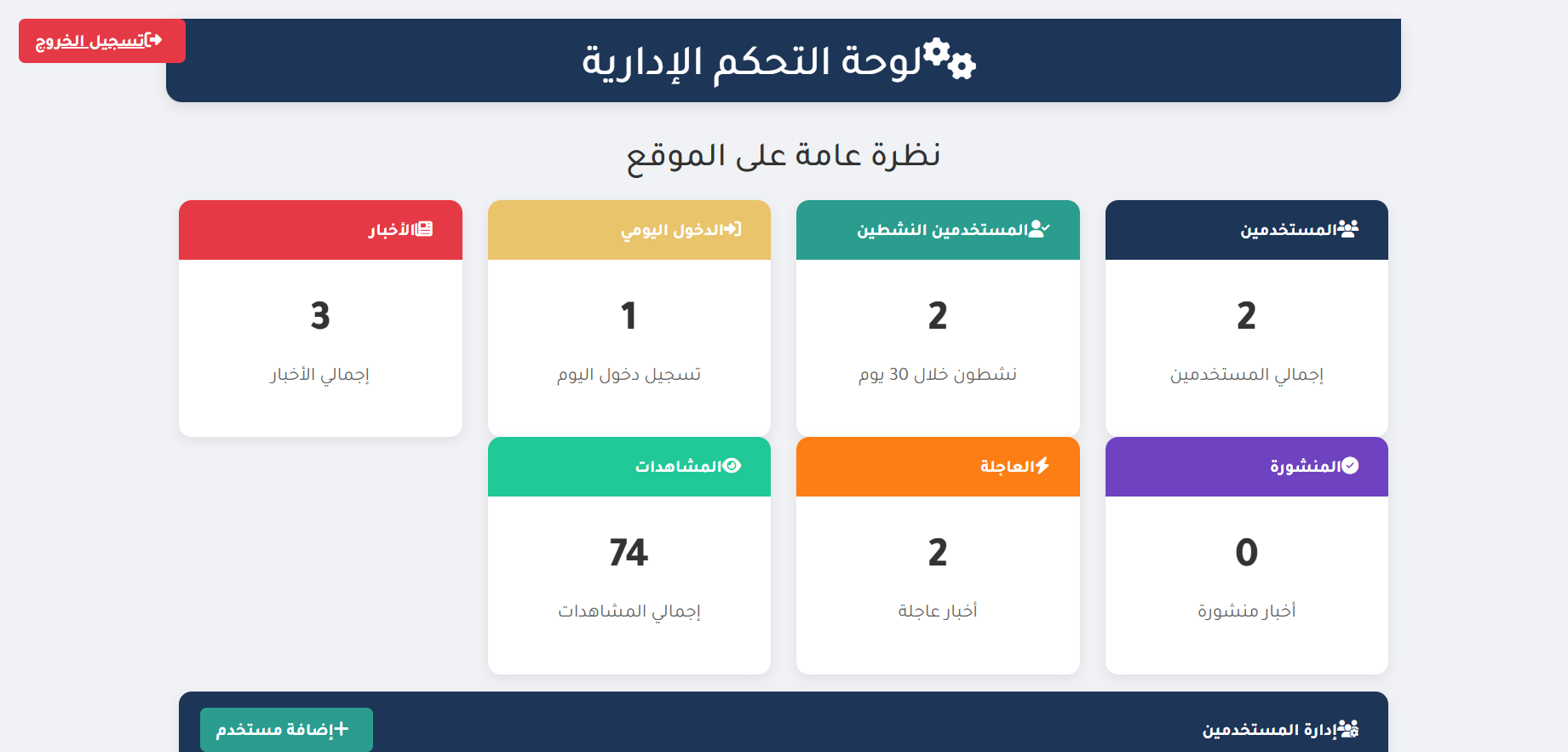The image size is (1568, 752).
Task: Click the lightning bolt icon on العاجلة card
Action: click(1042, 466)
